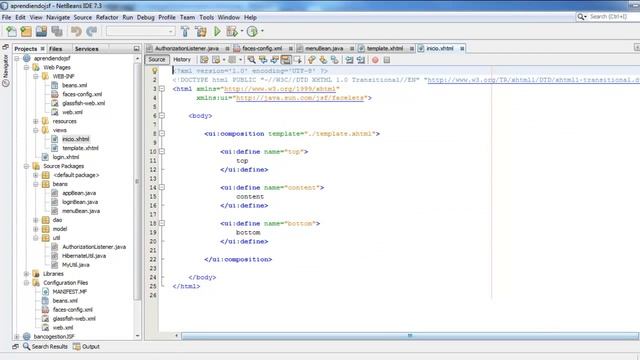
Task: Expand the dao package node
Action: (x=36, y=220)
